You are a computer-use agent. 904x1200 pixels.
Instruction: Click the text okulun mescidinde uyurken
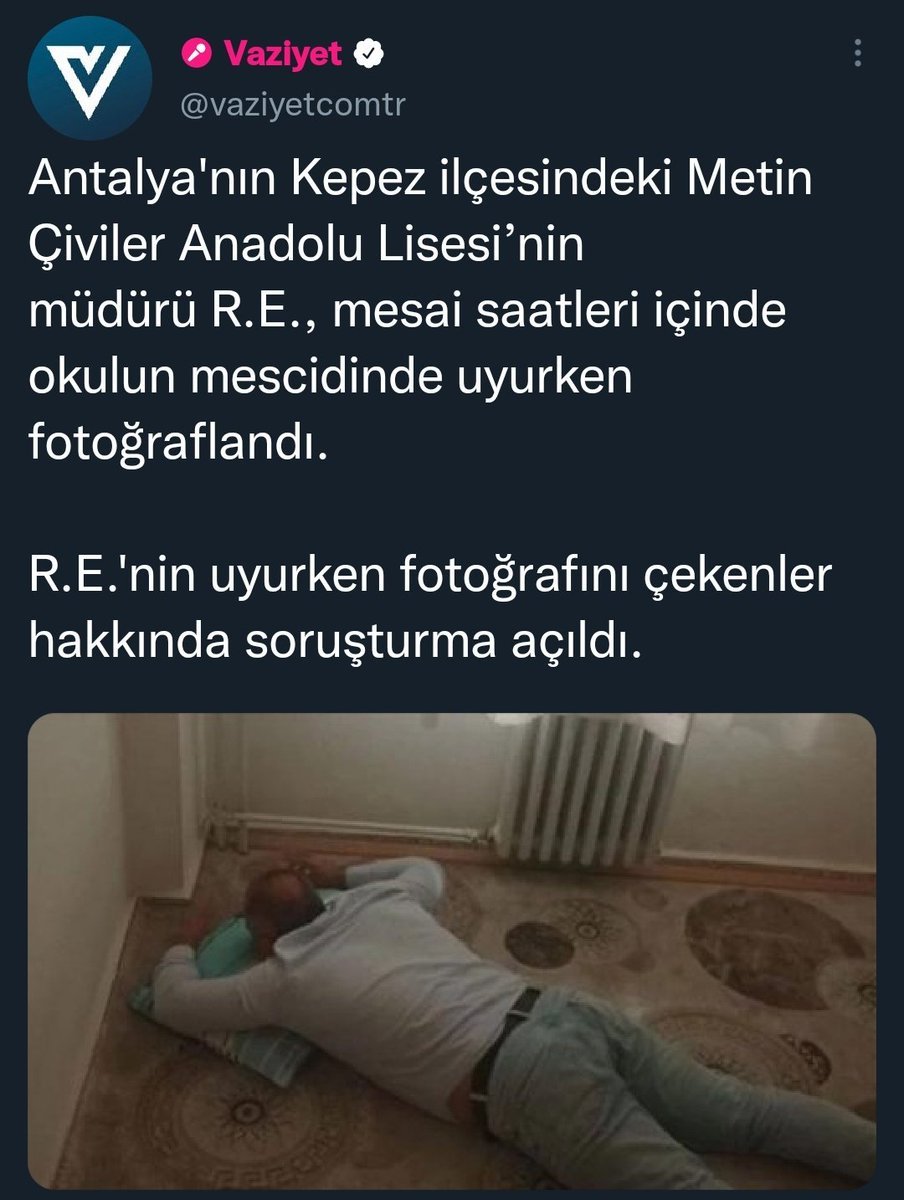(x=331, y=373)
